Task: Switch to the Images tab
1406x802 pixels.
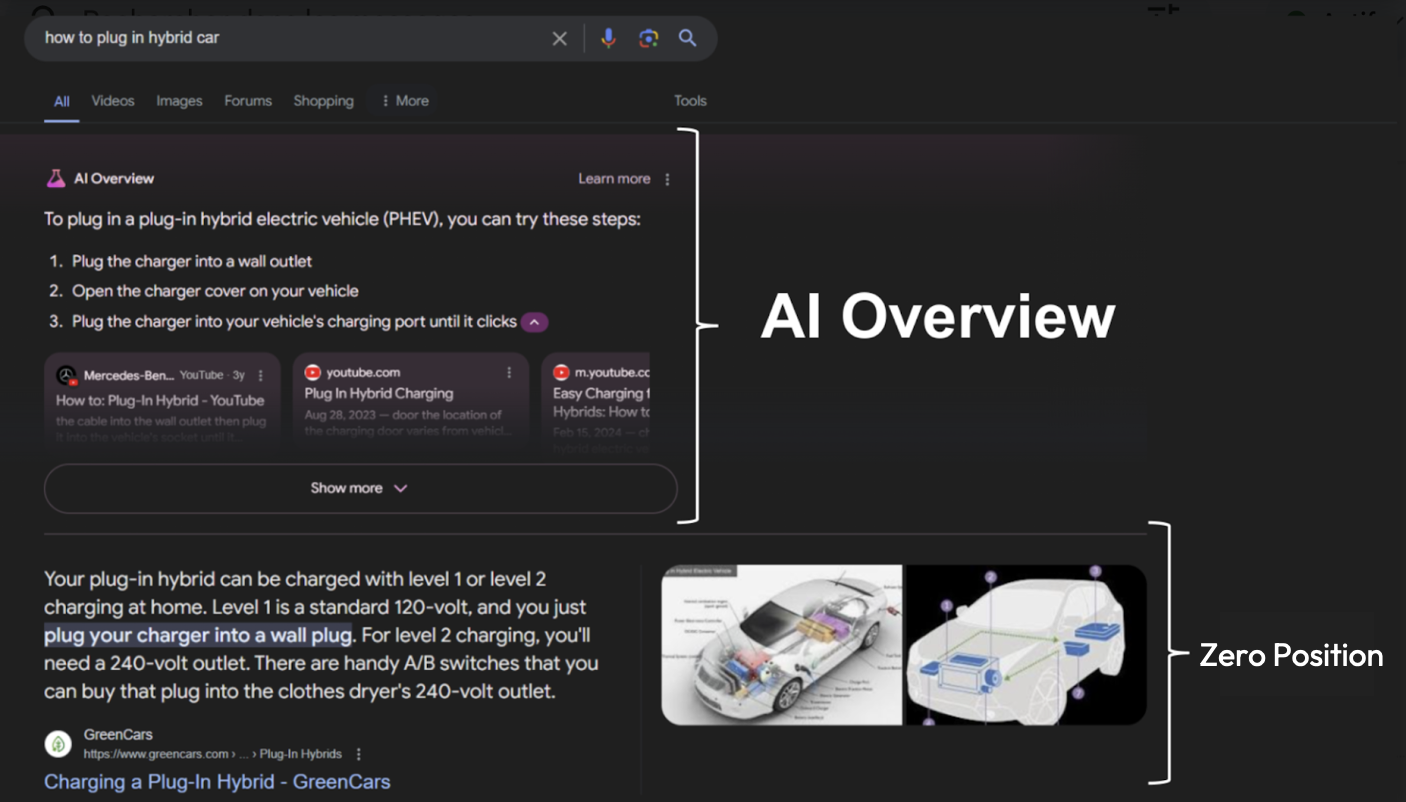Action: (179, 101)
